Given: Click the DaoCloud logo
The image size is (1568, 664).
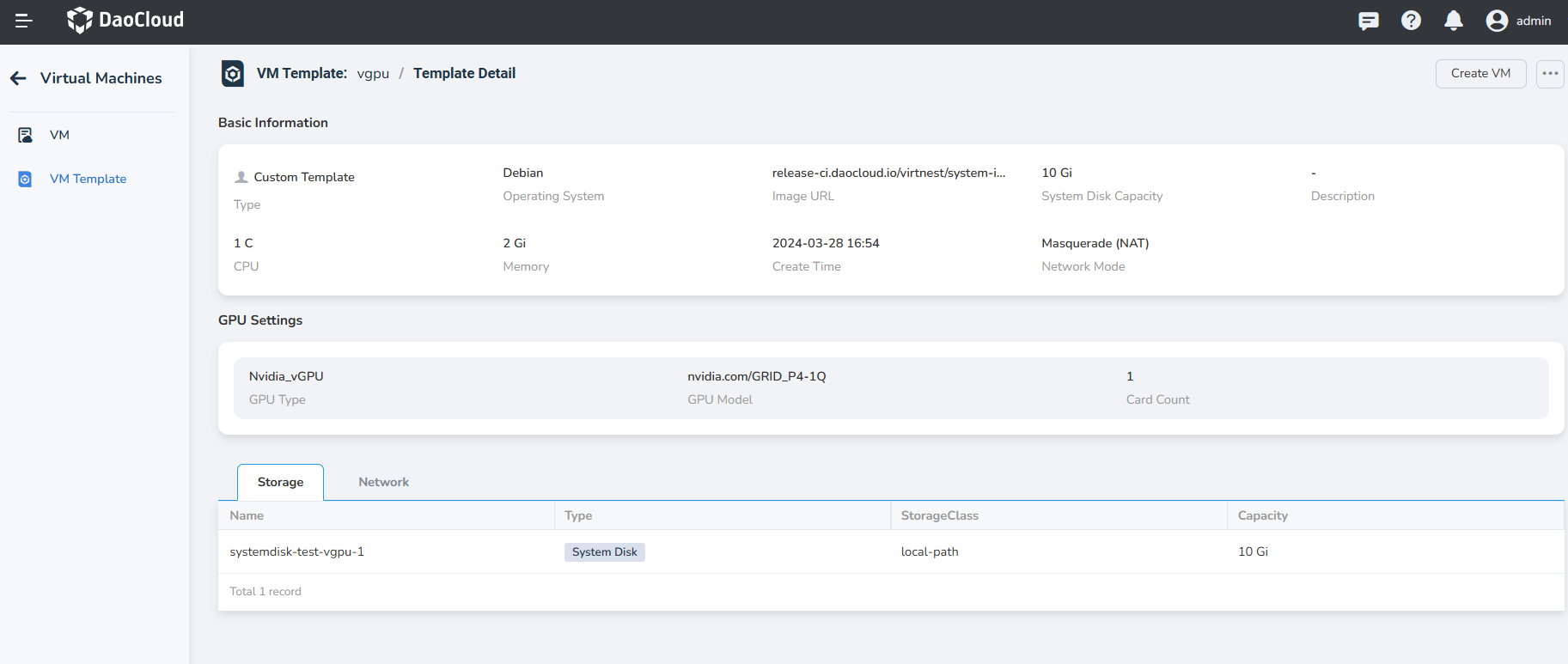Looking at the screenshot, I should click(x=125, y=20).
